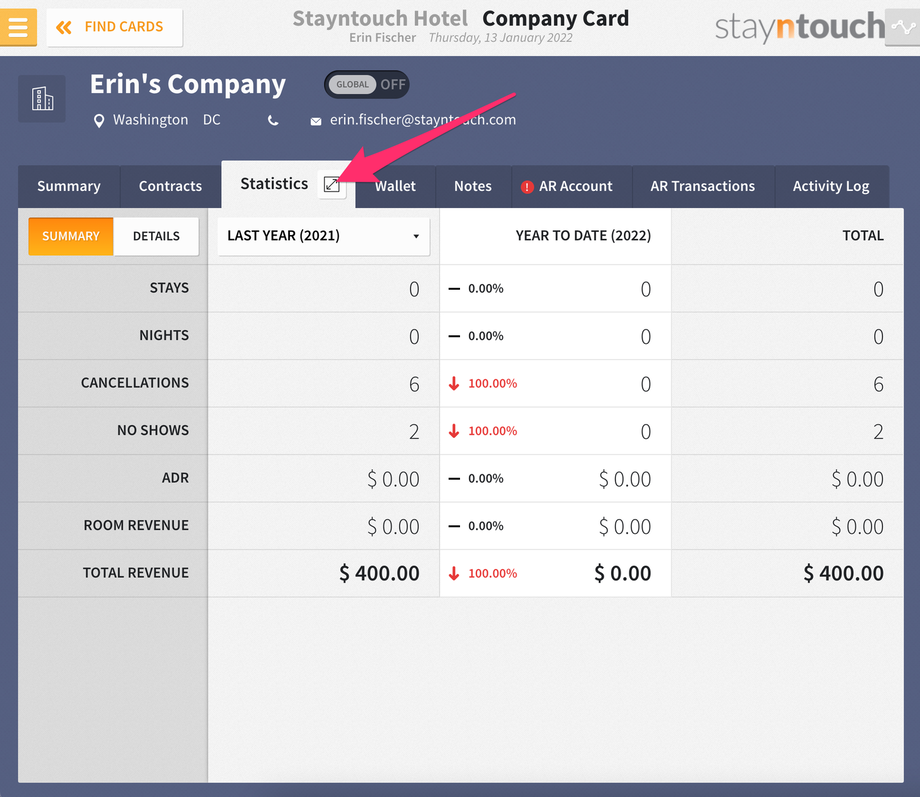The width and height of the screenshot is (920, 797).
Task: Open the Wallet tab
Action: click(x=395, y=186)
